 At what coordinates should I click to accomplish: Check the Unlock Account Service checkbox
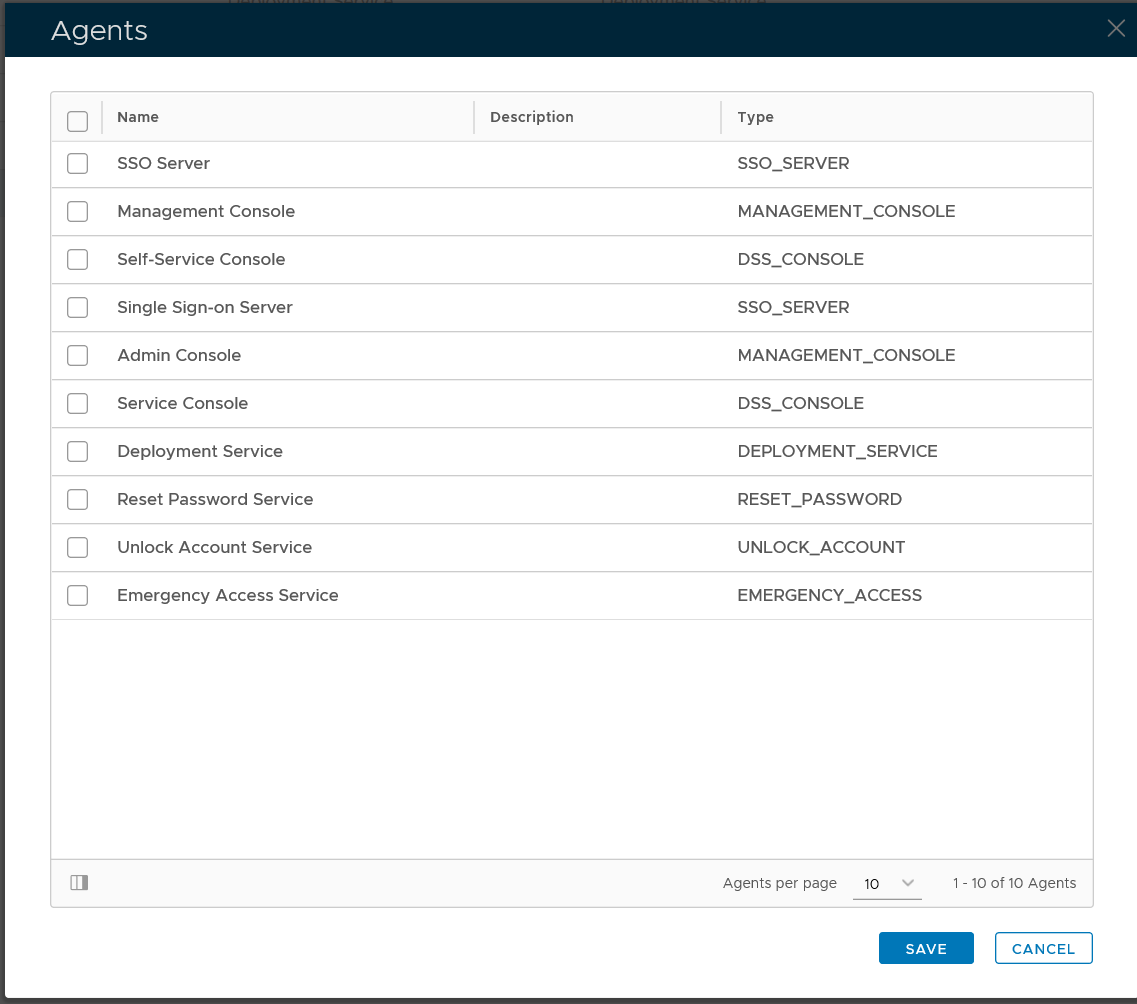pyautogui.click(x=78, y=548)
